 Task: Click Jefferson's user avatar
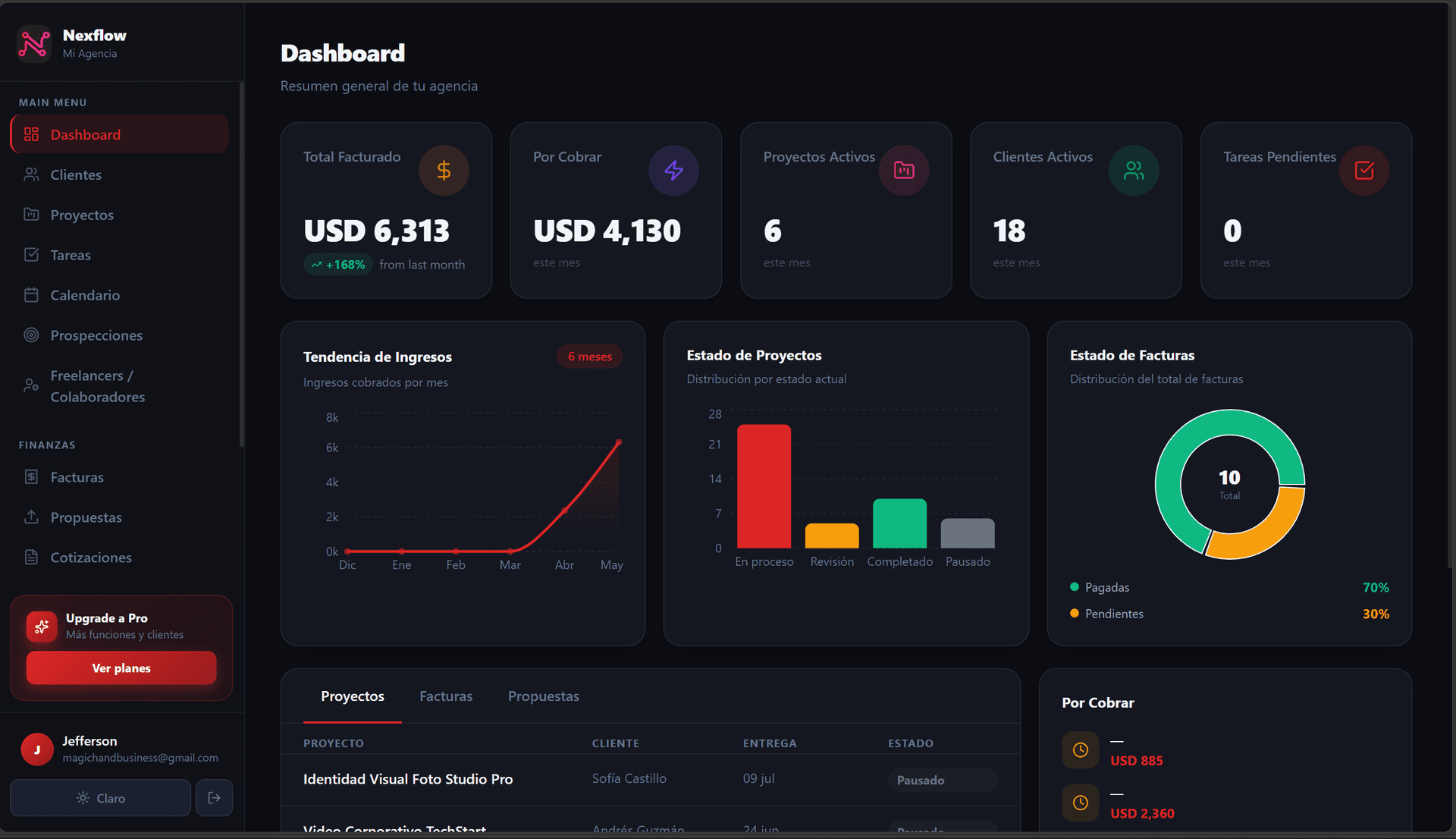(37, 749)
